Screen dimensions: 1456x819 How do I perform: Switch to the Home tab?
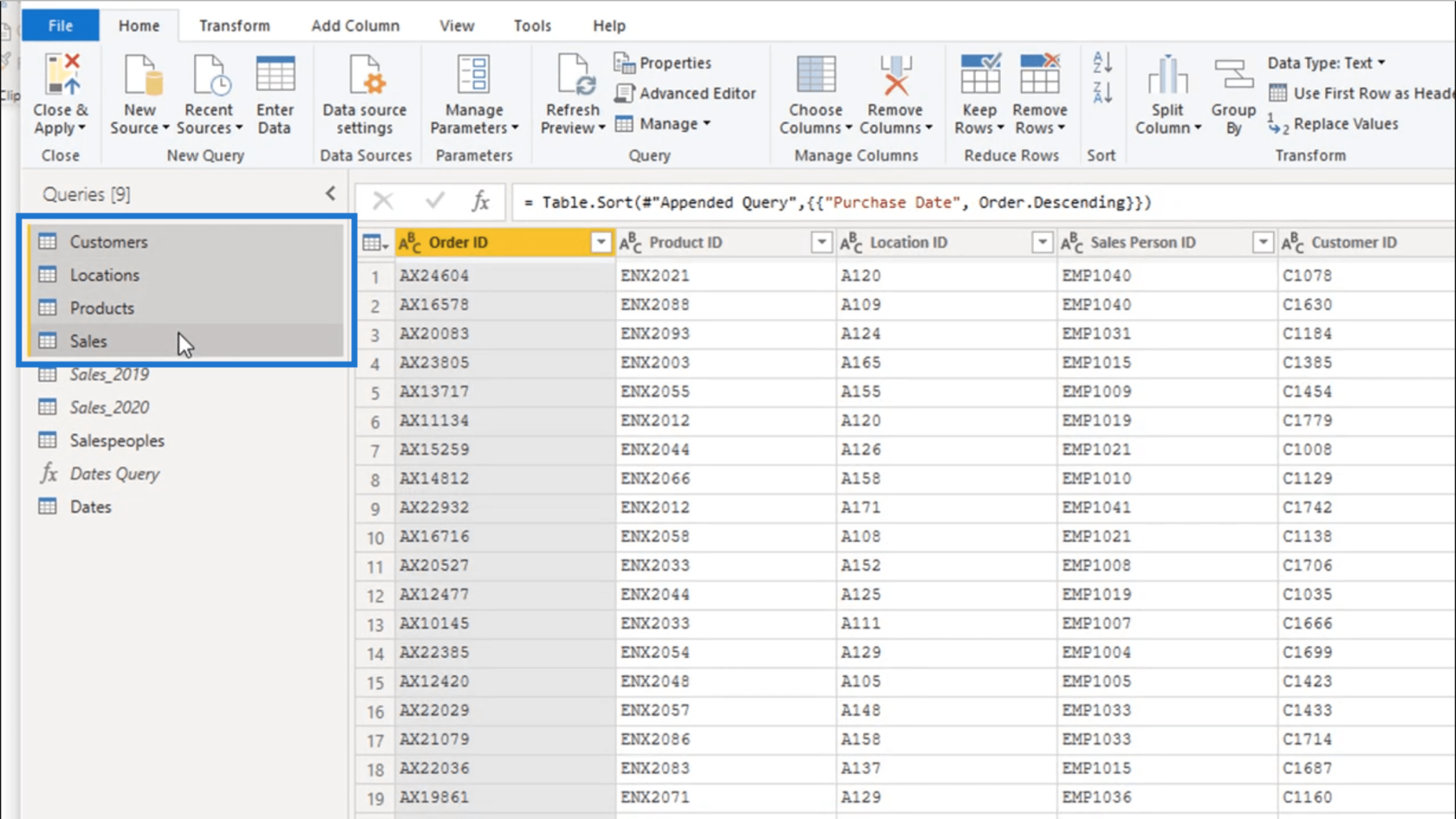click(139, 25)
